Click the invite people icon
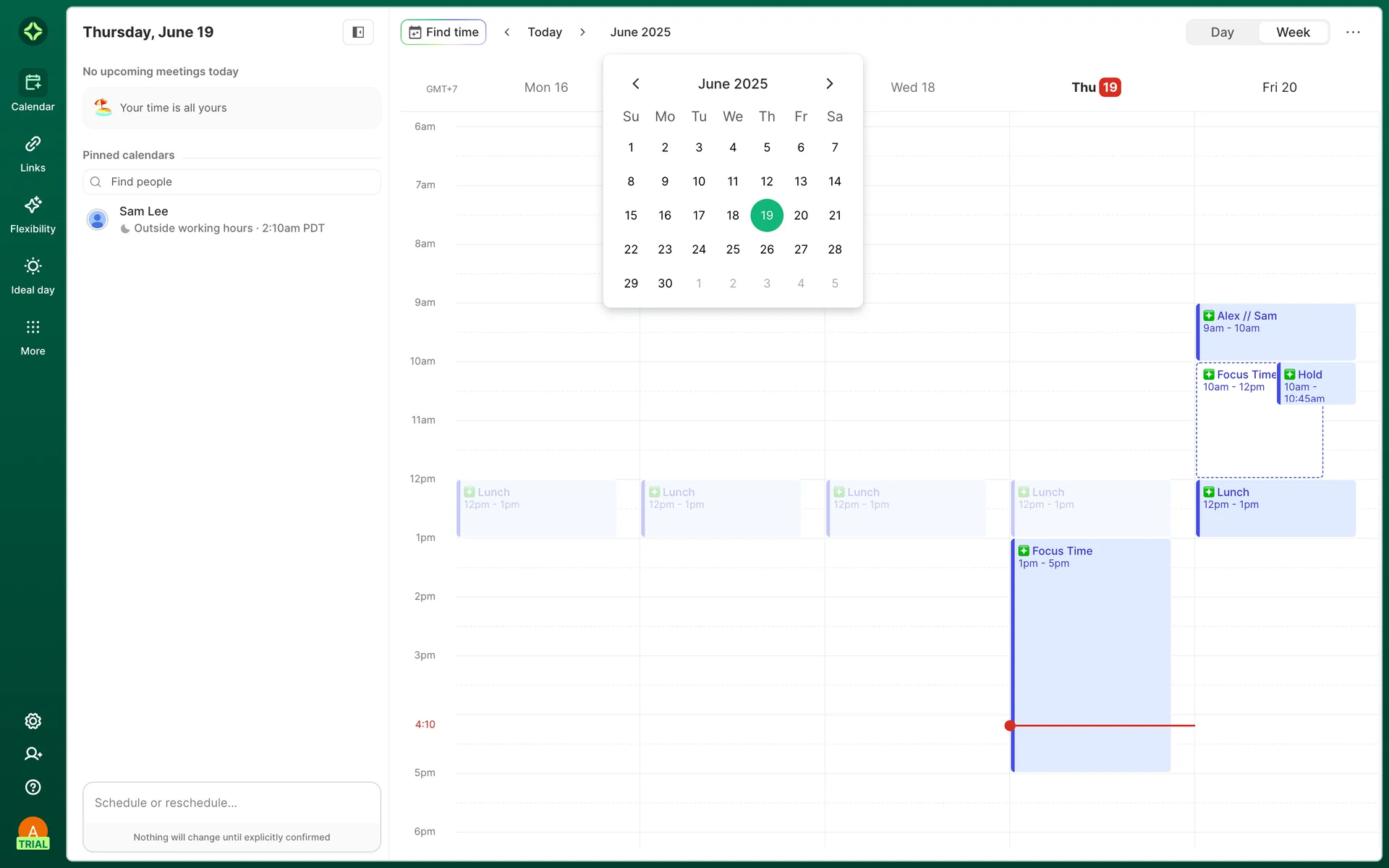The image size is (1389, 868). 33,754
